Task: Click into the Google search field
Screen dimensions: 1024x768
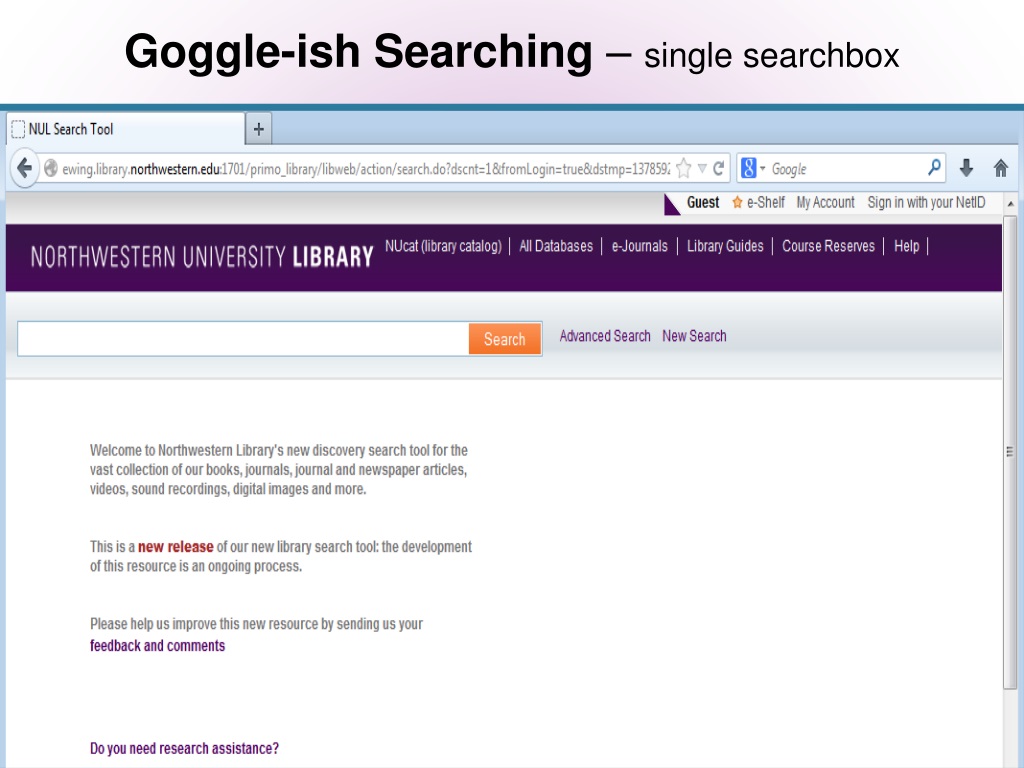Action: point(847,169)
